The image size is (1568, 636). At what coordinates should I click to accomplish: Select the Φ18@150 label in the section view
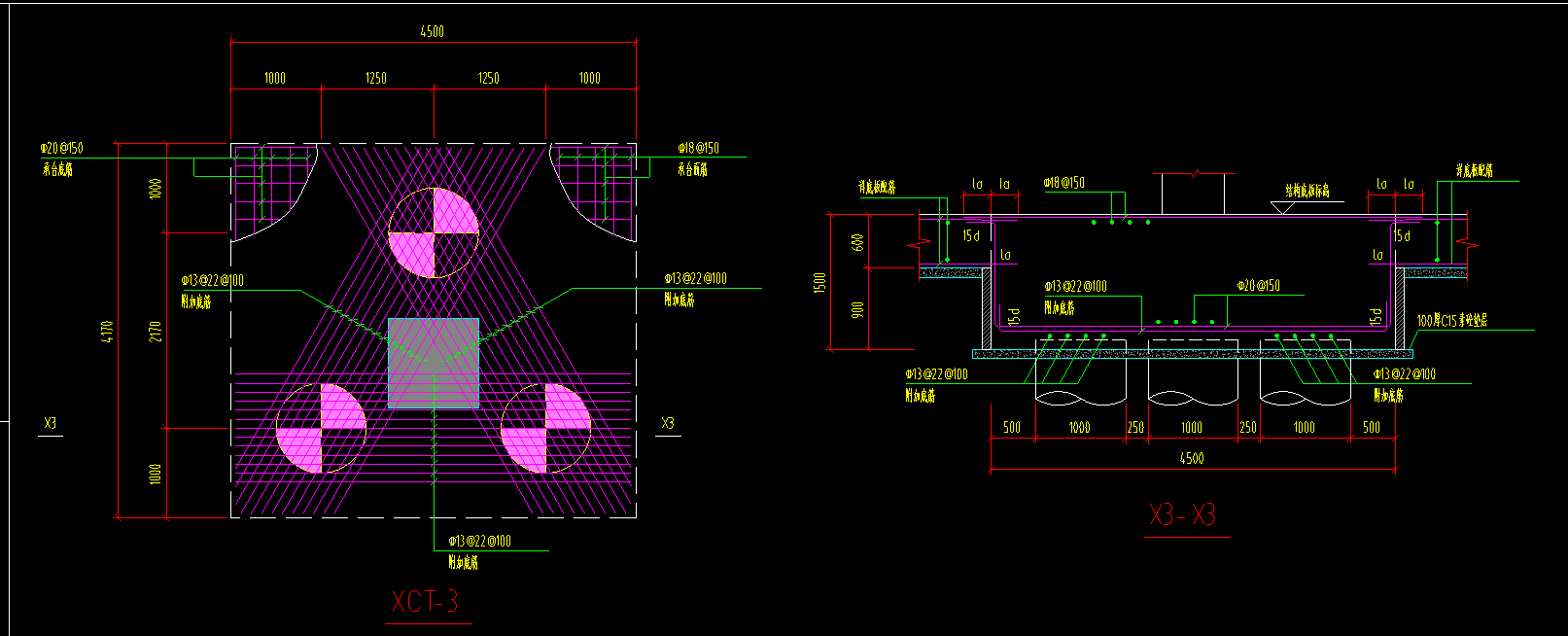(x=1064, y=183)
